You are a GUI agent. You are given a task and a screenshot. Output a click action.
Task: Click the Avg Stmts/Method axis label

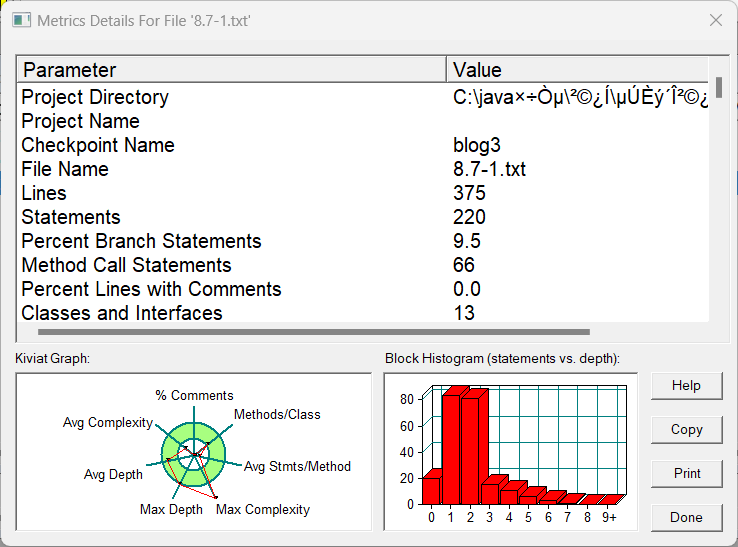[x=297, y=467]
